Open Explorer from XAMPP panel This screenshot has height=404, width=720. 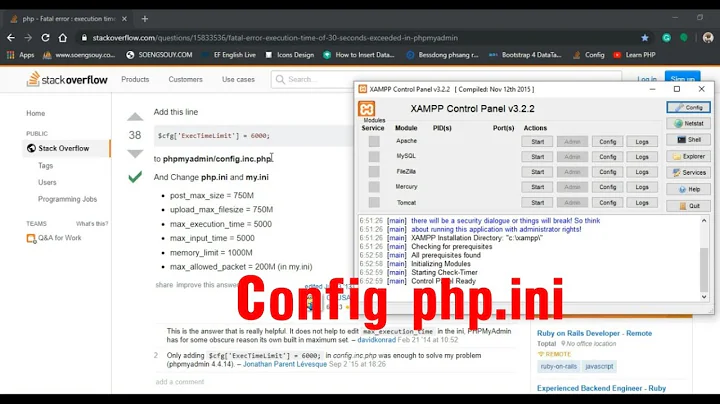tap(688, 156)
